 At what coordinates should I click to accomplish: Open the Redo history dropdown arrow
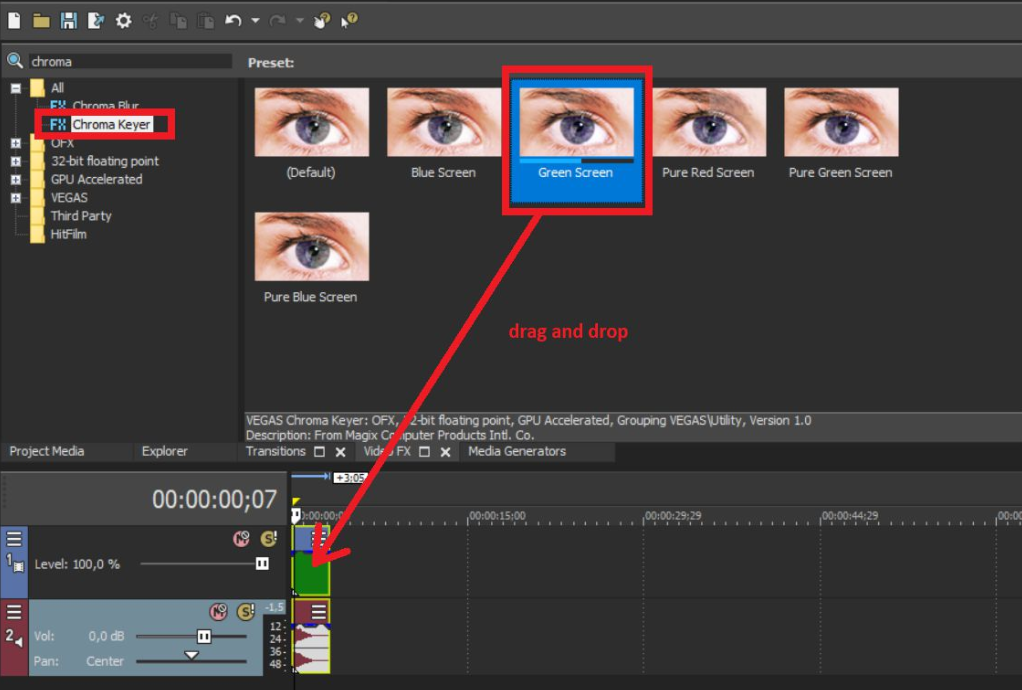click(x=300, y=20)
